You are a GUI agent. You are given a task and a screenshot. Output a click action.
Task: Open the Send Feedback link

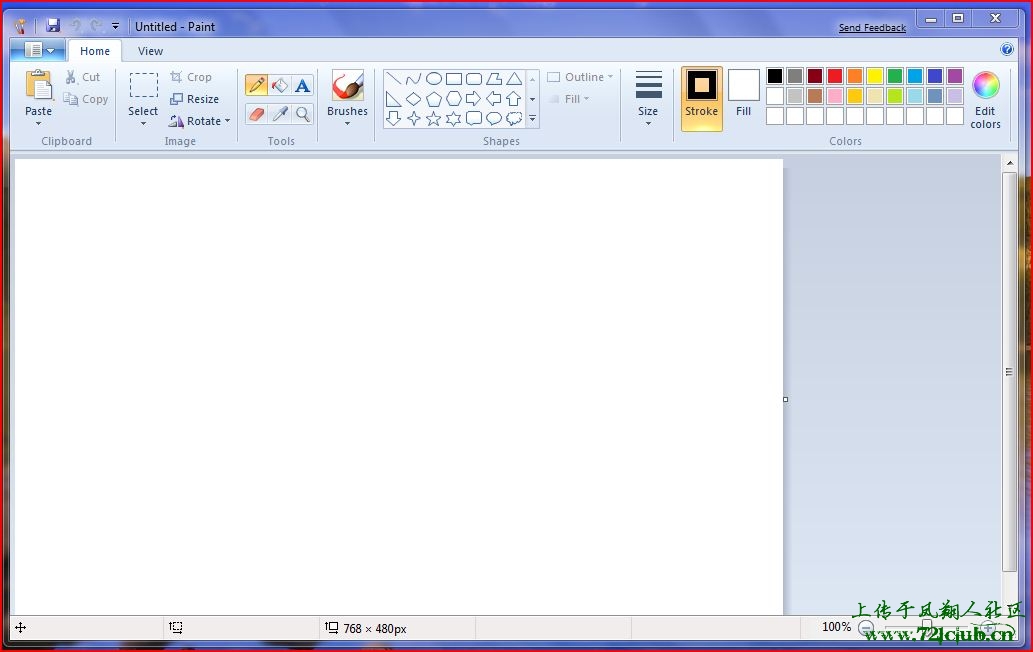872,28
